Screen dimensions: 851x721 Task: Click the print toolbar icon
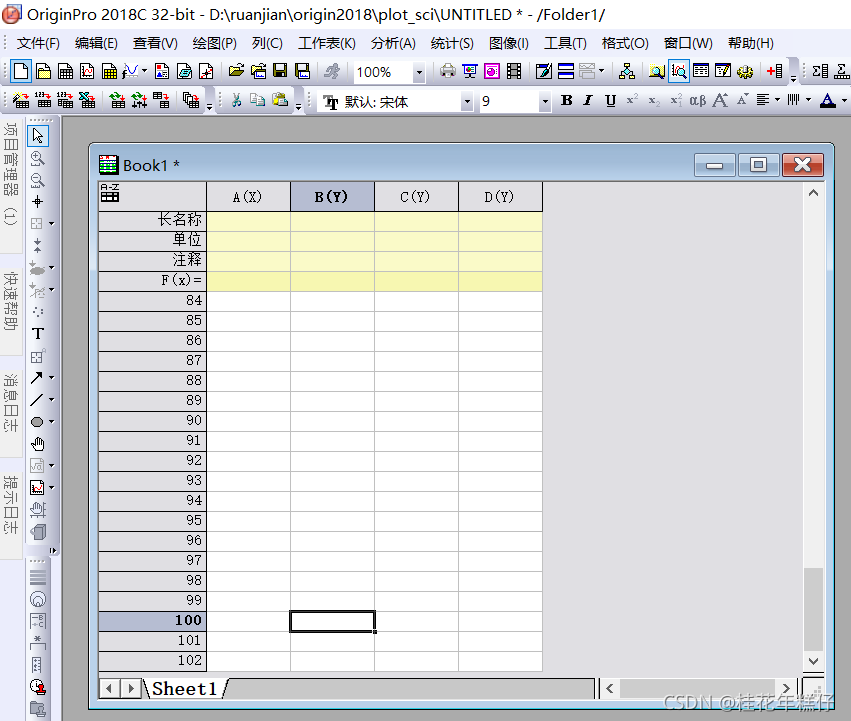coord(447,71)
